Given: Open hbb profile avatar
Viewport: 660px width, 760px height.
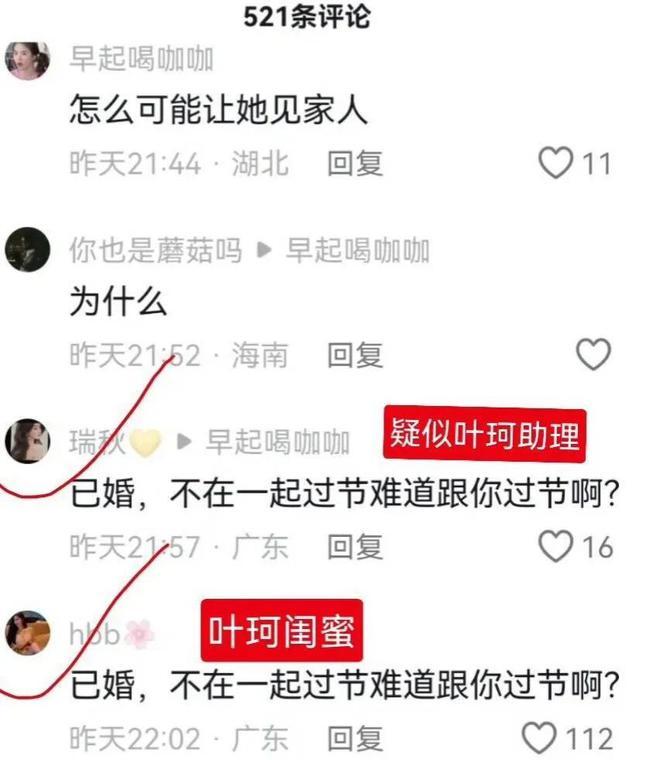Looking at the screenshot, I should (28, 633).
